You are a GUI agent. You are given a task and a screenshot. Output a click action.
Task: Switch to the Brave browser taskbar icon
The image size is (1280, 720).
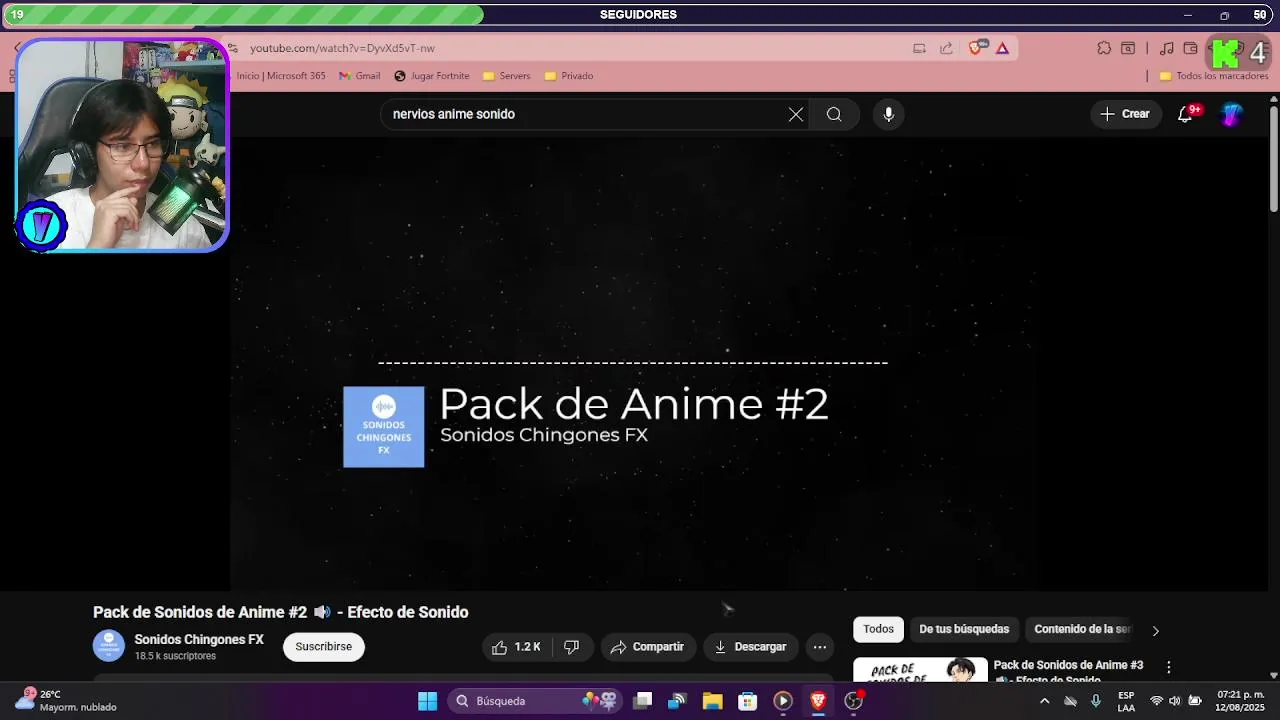tap(818, 701)
